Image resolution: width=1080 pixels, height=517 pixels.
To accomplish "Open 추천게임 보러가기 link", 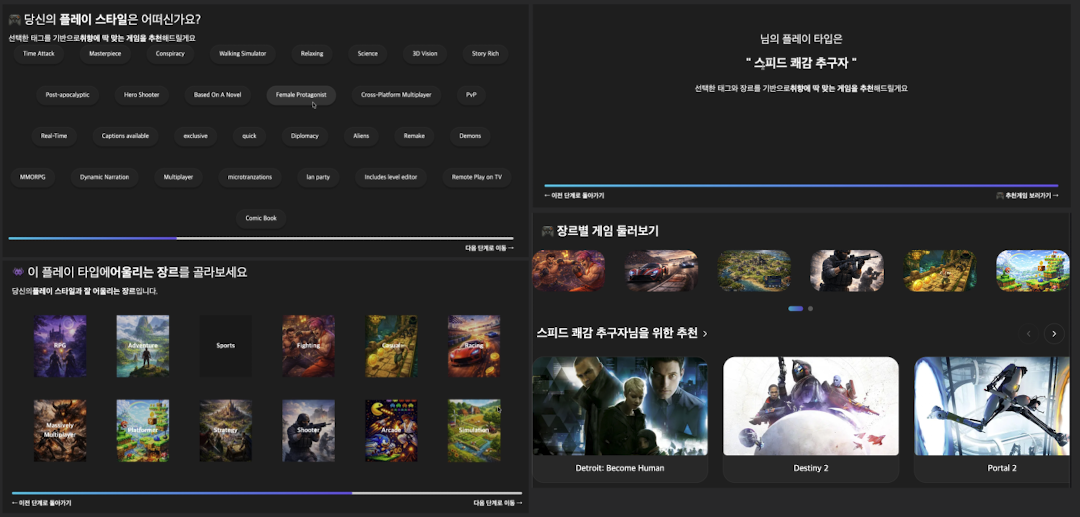I will click(x=1028, y=196).
